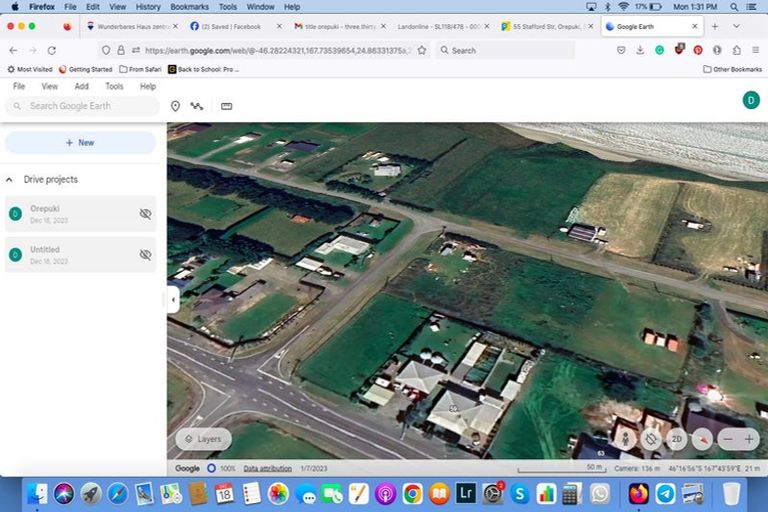Click the imagery date 1/7/2023

click(x=313, y=468)
